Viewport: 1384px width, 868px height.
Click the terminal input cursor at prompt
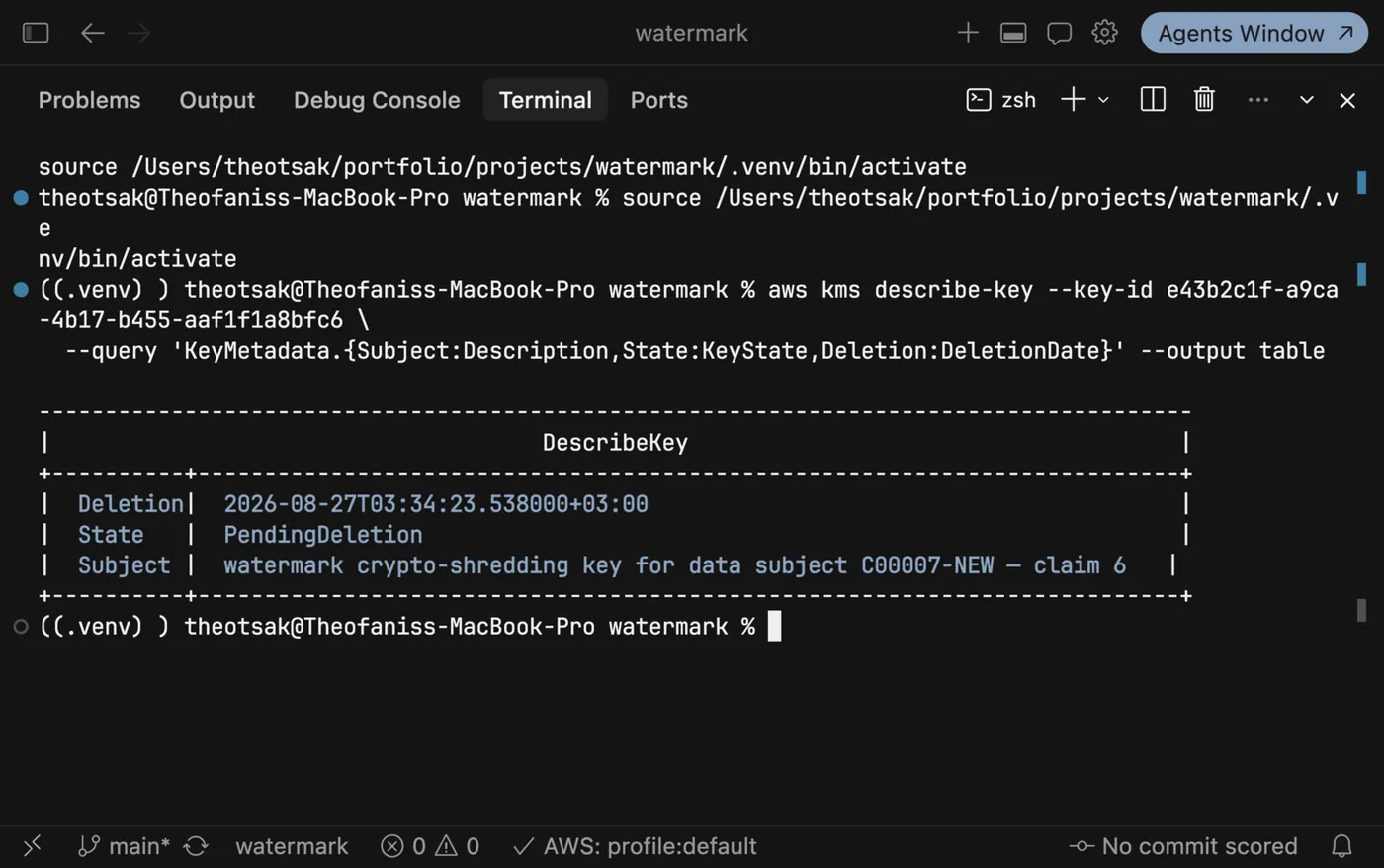click(775, 626)
